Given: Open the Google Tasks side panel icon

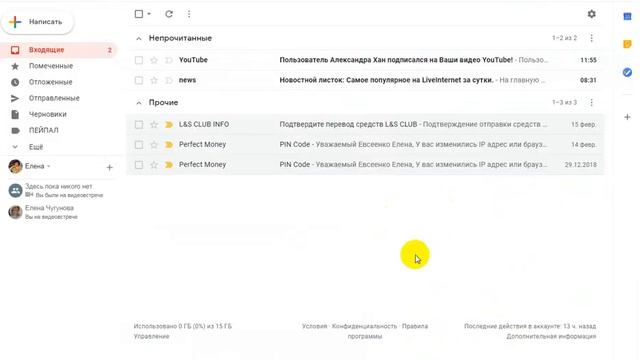Looking at the screenshot, I should click(627, 73).
